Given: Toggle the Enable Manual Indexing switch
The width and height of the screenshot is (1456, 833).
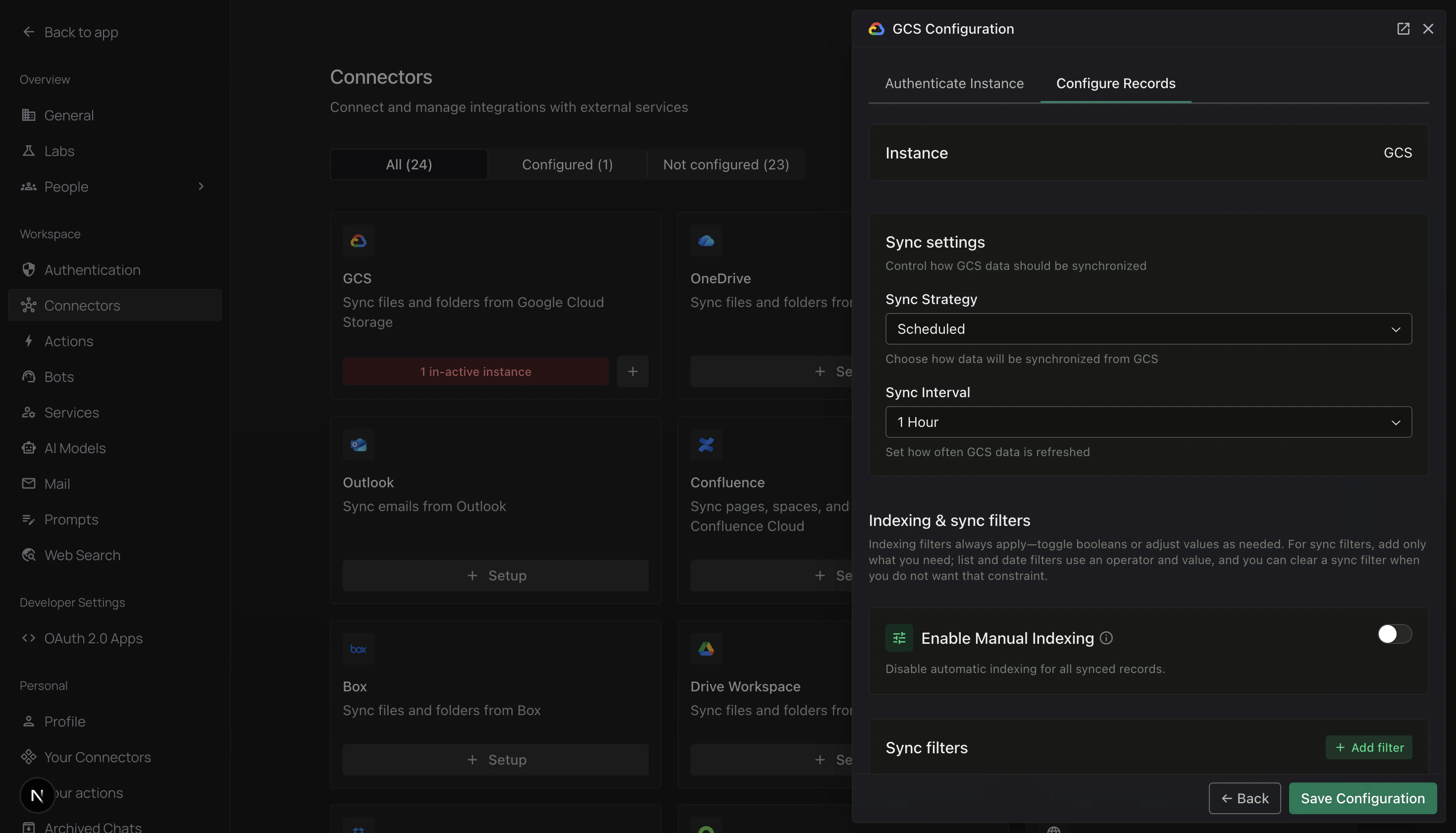Looking at the screenshot, I should pyautogui.click(x=1395, y=634).
